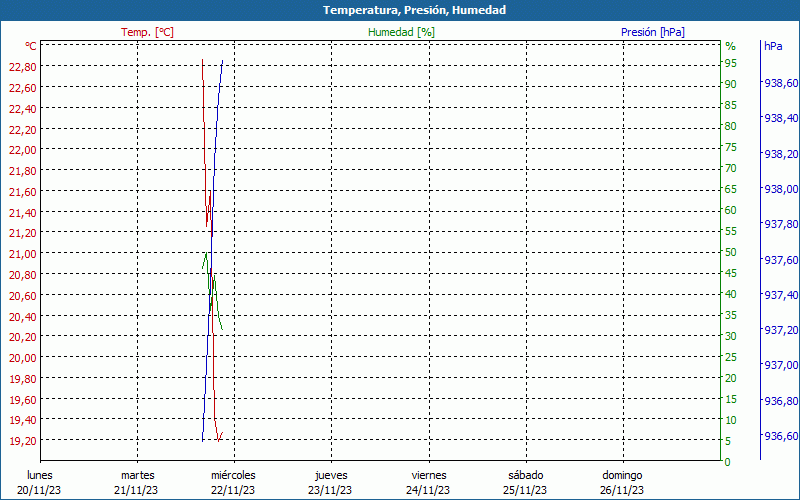Click the 938,60 pressure tick
The height and width of the screenshot is (500, 800).
tap(781, 83)
